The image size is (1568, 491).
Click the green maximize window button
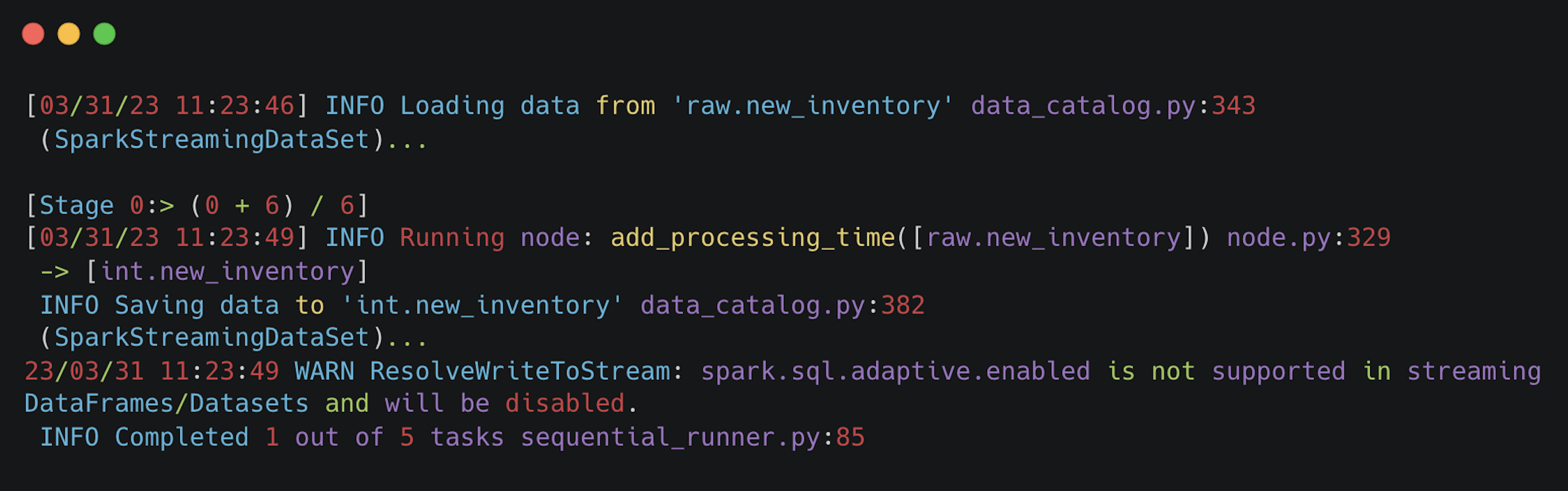(104, 34)
